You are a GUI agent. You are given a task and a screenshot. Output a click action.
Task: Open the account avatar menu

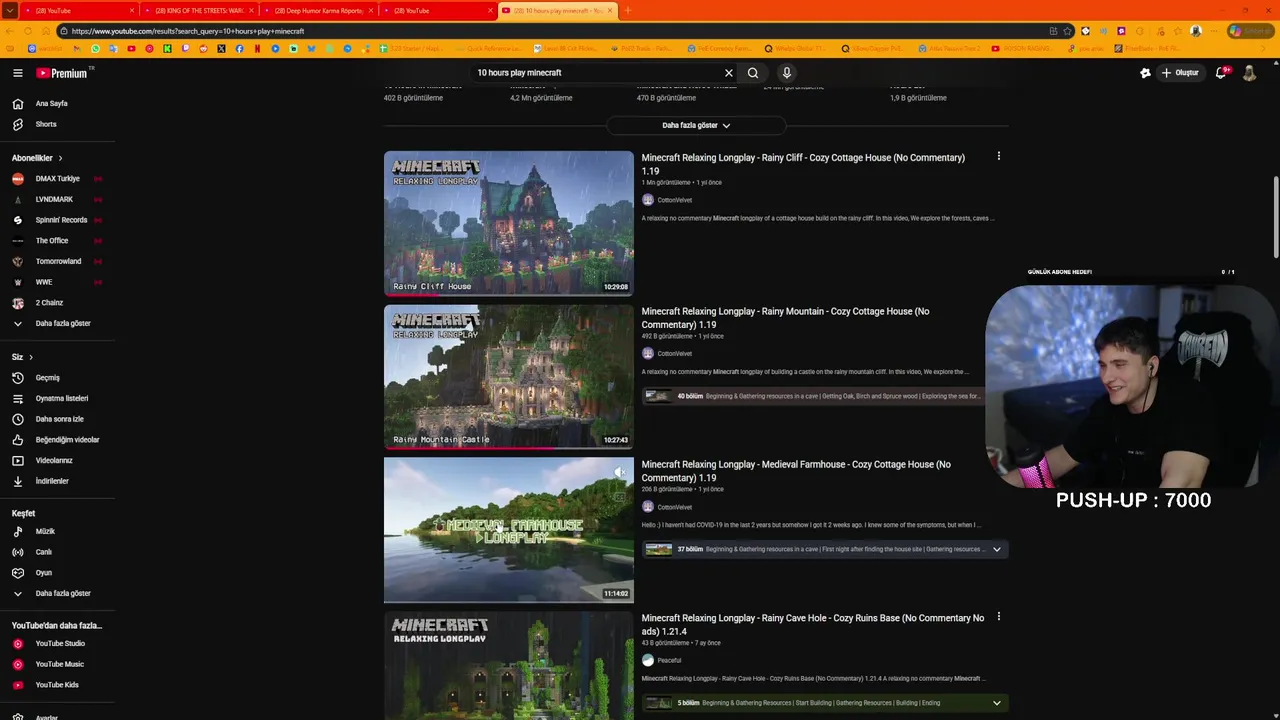click(1249, 73)
